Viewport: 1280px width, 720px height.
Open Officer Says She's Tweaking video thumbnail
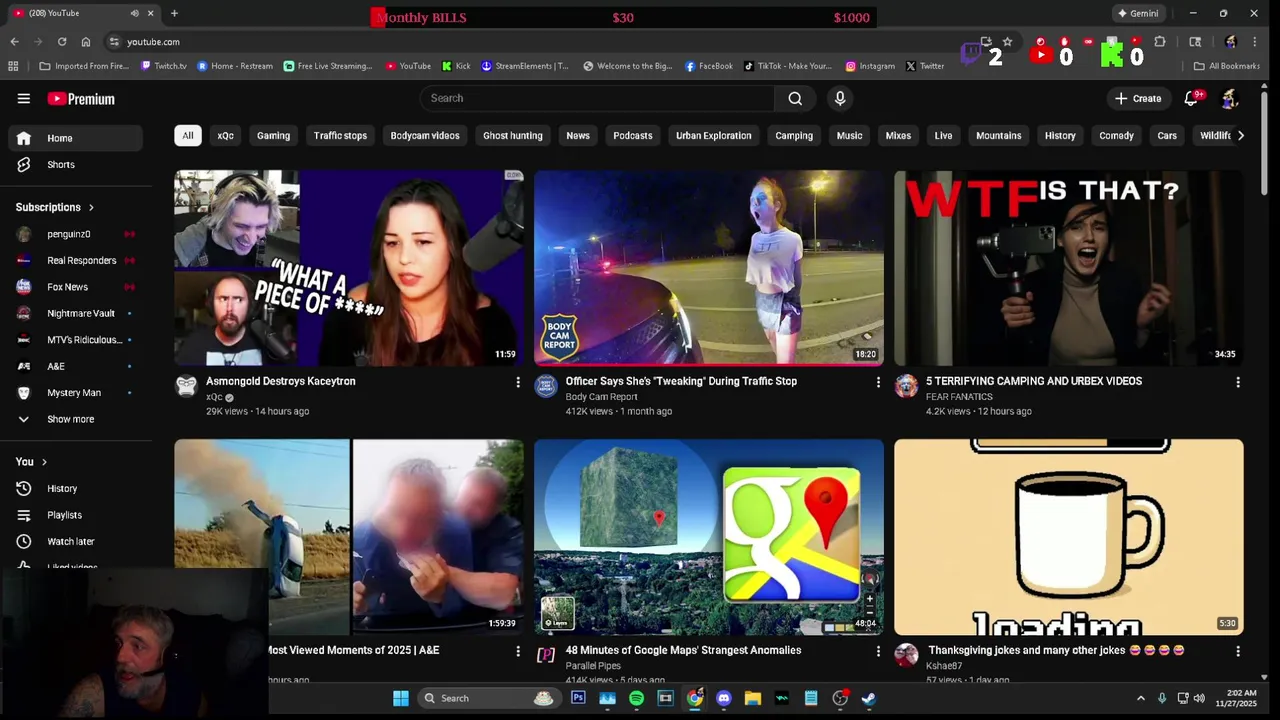point(709,268)
